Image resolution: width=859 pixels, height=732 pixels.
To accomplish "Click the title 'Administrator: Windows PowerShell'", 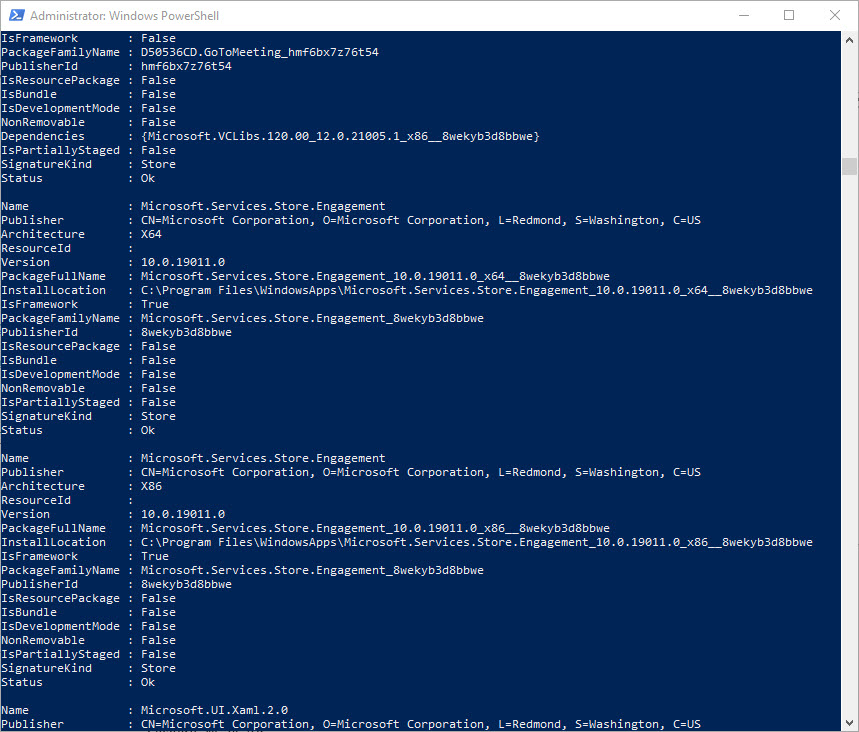I will [124, 16].
